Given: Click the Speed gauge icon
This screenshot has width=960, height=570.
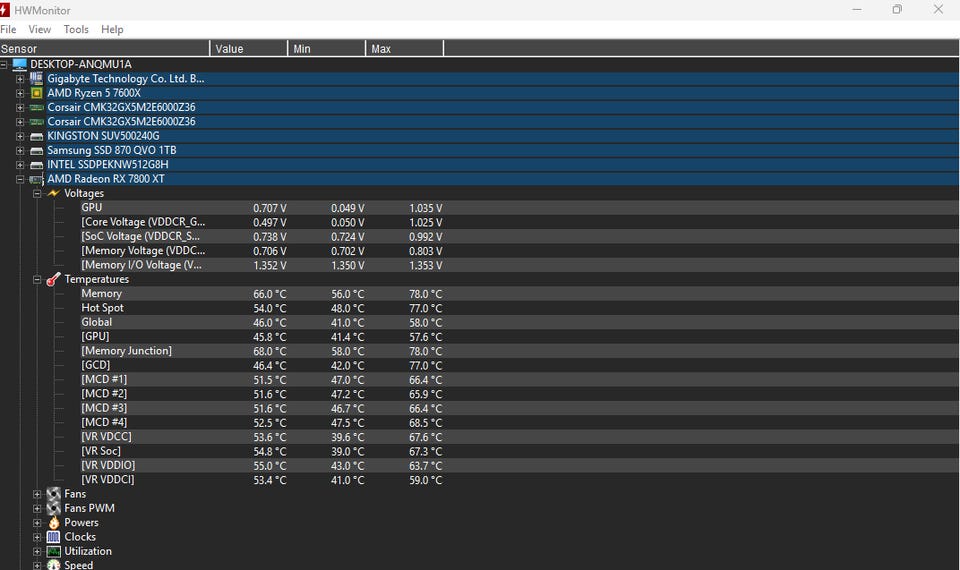Looking at the screenshot, I should point(54,565).
